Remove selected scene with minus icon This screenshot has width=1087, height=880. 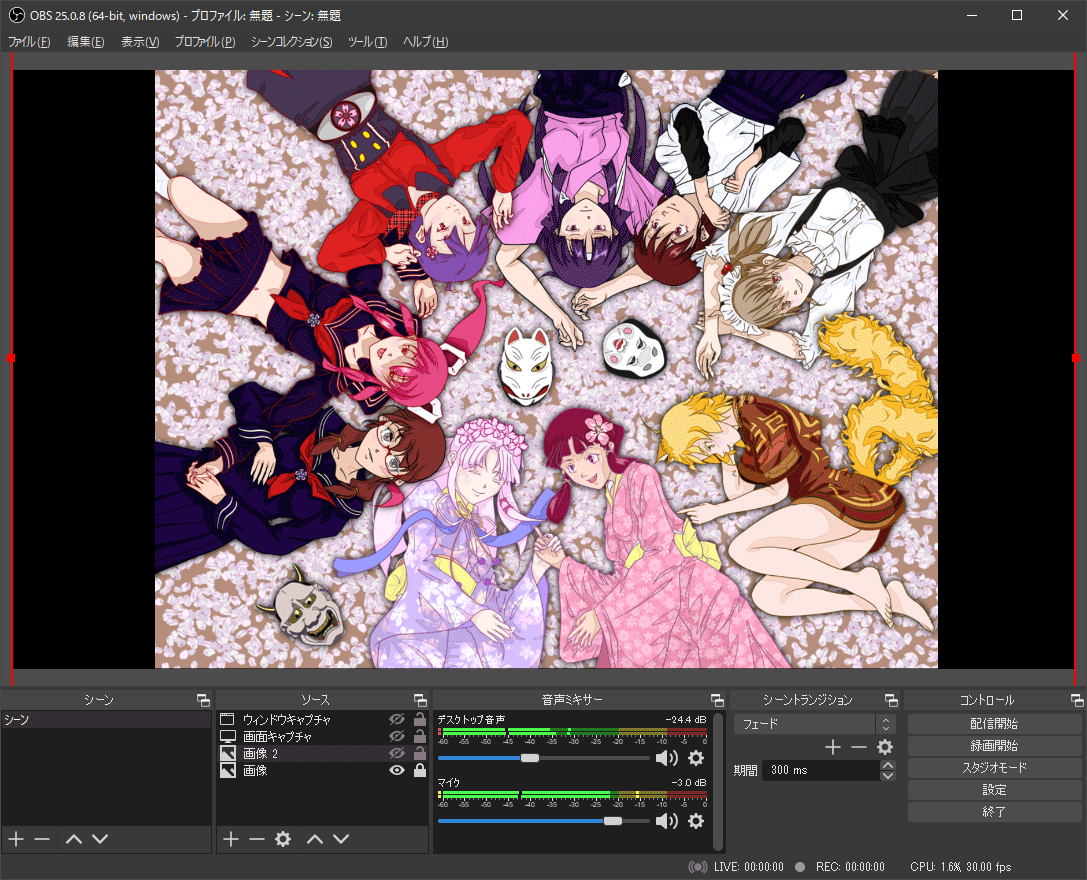pyautogui.click(x=42, y=839)
